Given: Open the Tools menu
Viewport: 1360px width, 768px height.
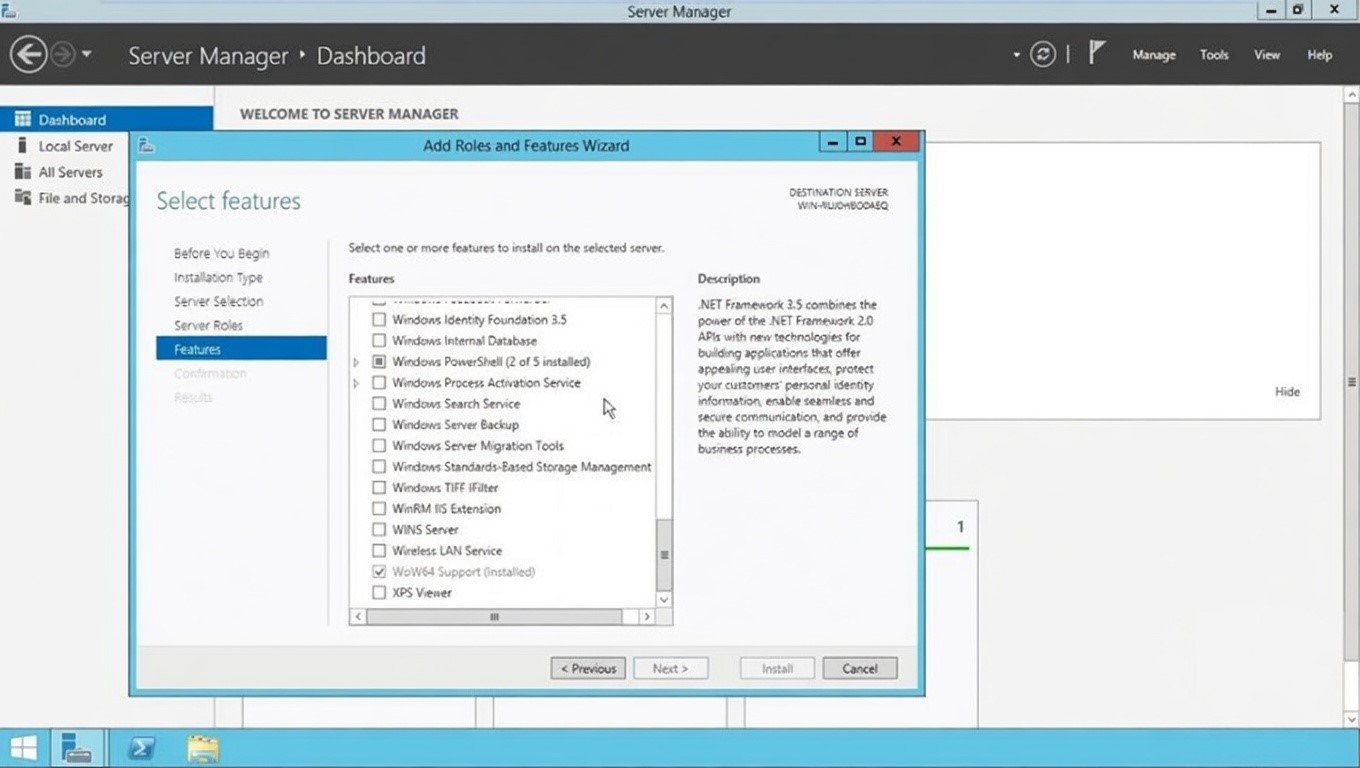Looking at the screenshot, I should tap(1214, 55).
